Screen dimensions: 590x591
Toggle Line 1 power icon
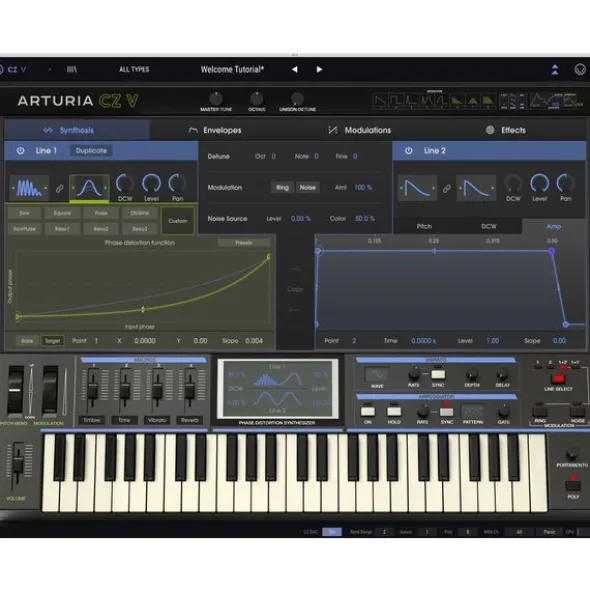click(20, 151)
